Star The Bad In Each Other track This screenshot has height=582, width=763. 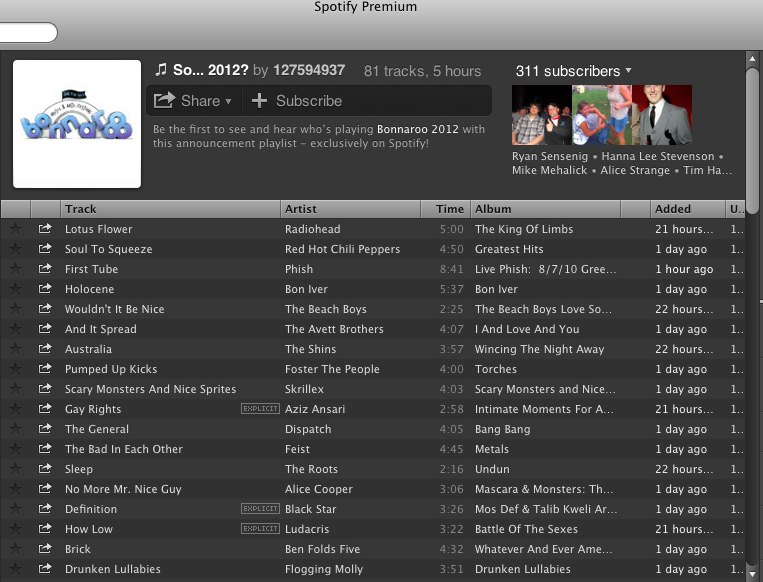[x=16, y=448]
